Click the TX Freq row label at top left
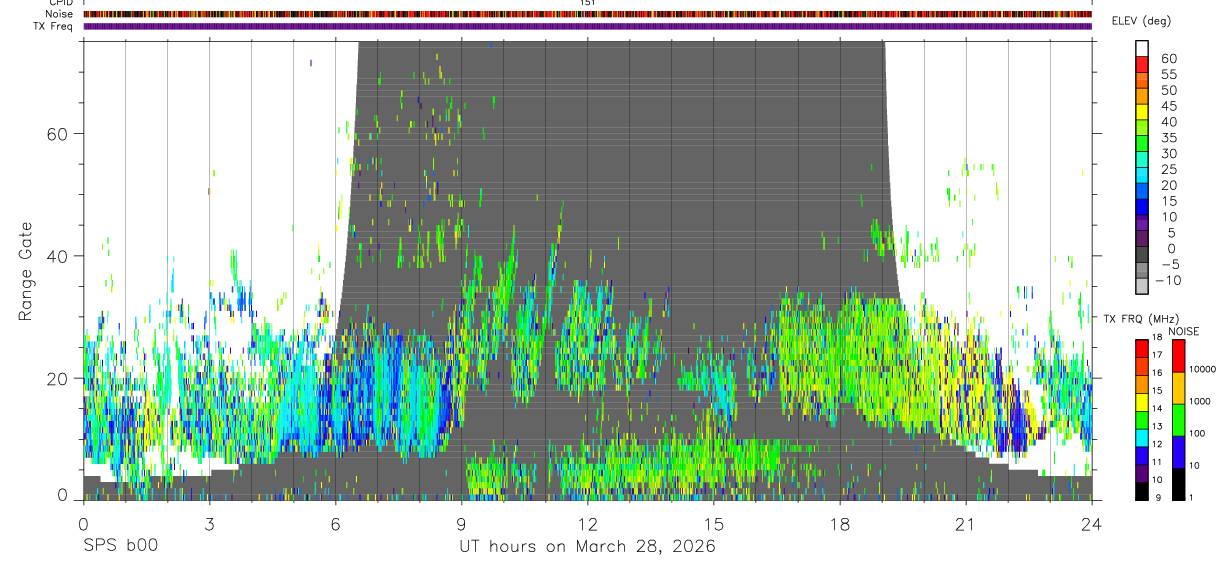 (54, 26)
